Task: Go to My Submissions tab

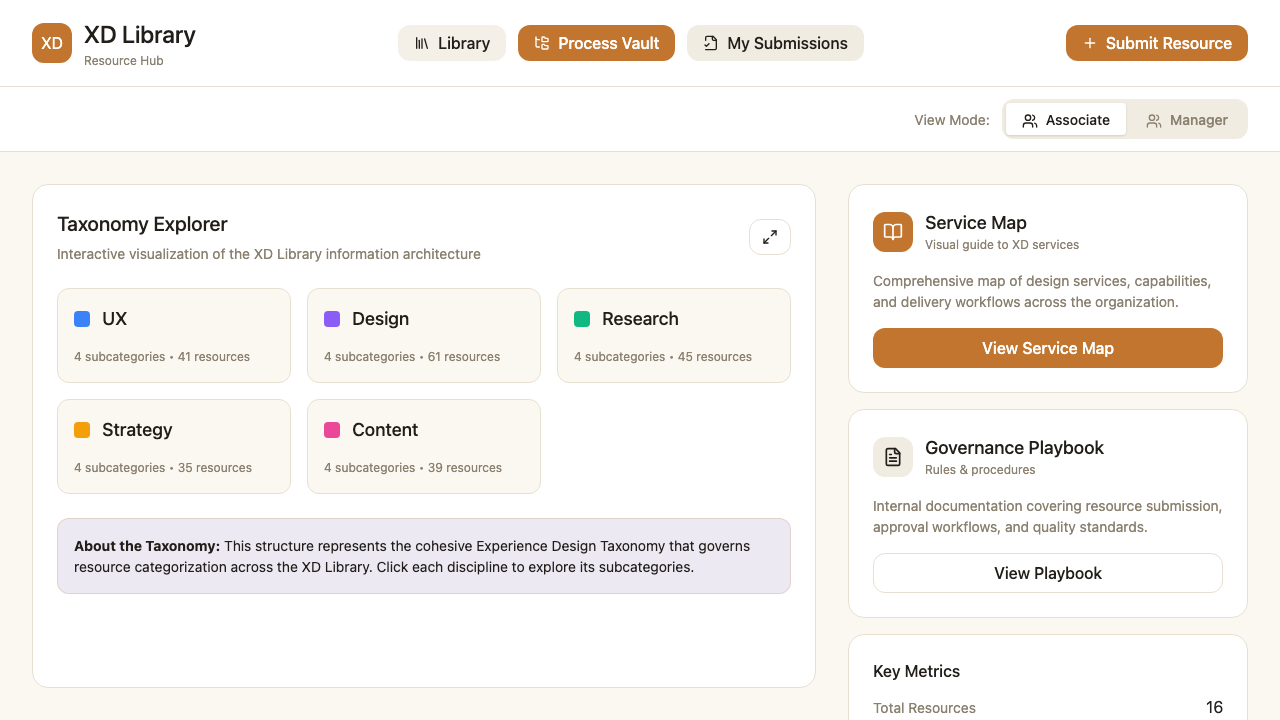Action: (x=775, y=43)
